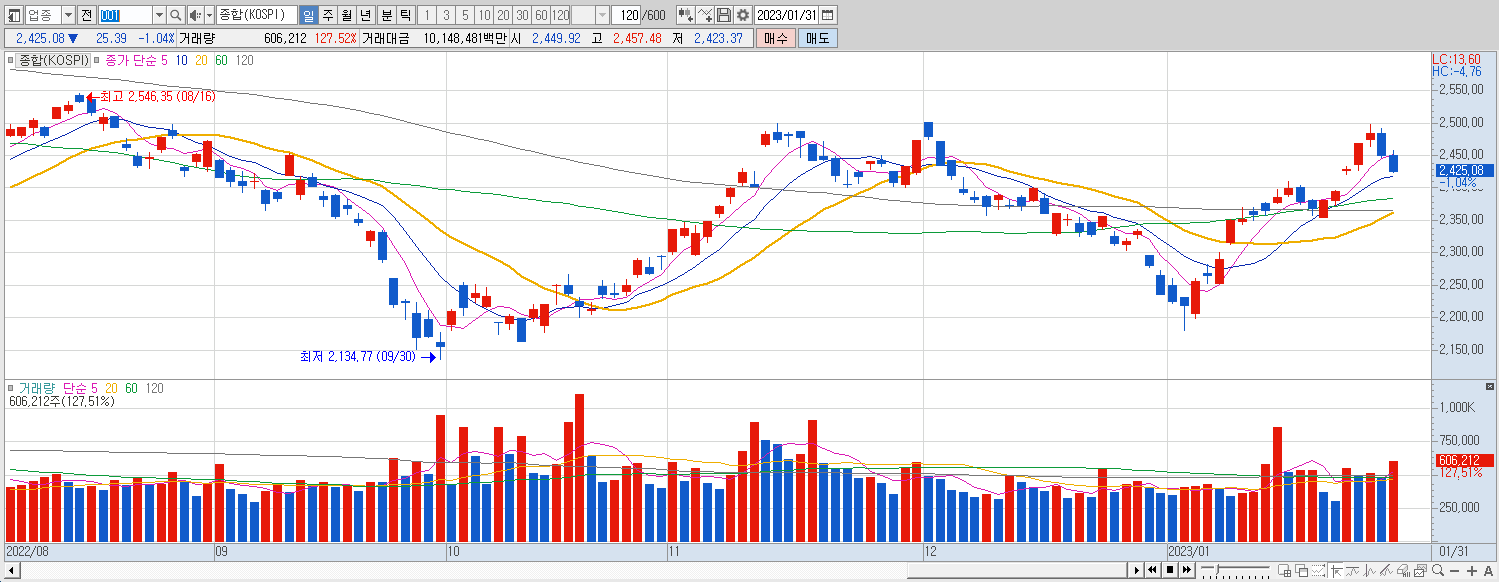Click the 매수 buy button
Viewport: 1499px width, 582px height.
click(775, 38)
